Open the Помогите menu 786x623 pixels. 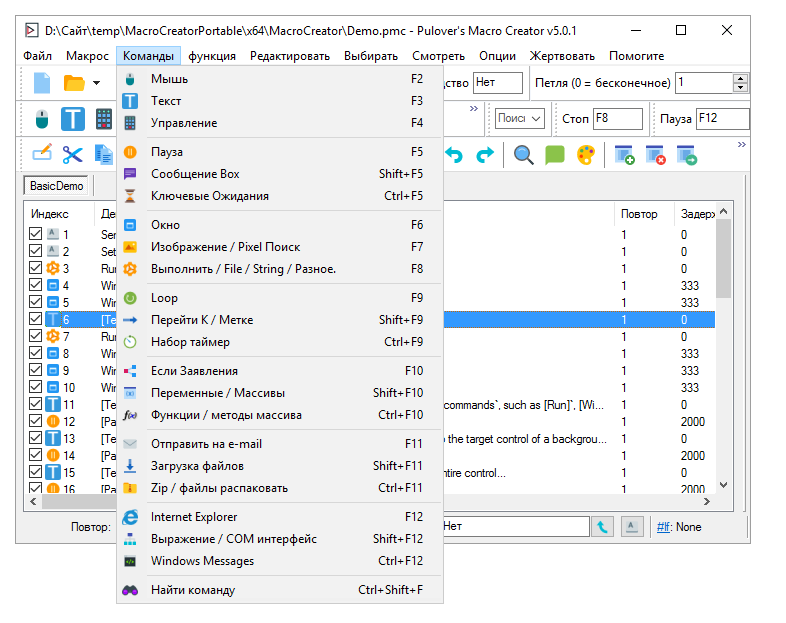[x=637, y=56]
